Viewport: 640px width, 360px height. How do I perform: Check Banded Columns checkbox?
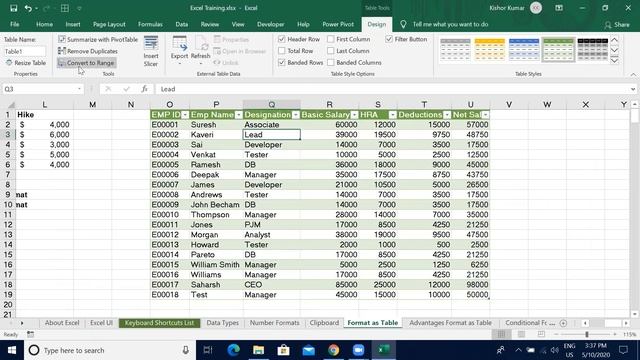[331, 62]
